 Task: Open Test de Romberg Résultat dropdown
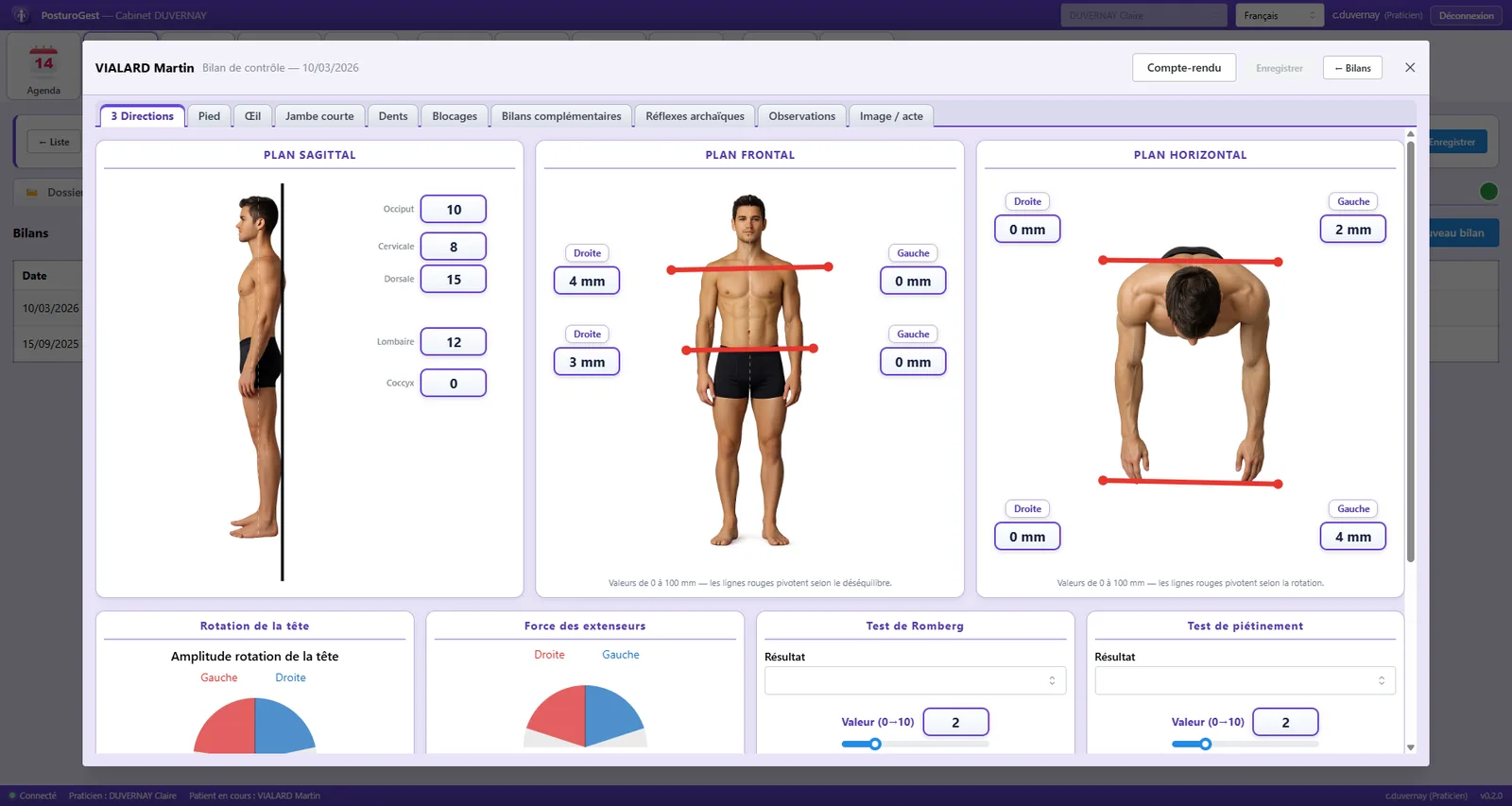click(915, 680)
